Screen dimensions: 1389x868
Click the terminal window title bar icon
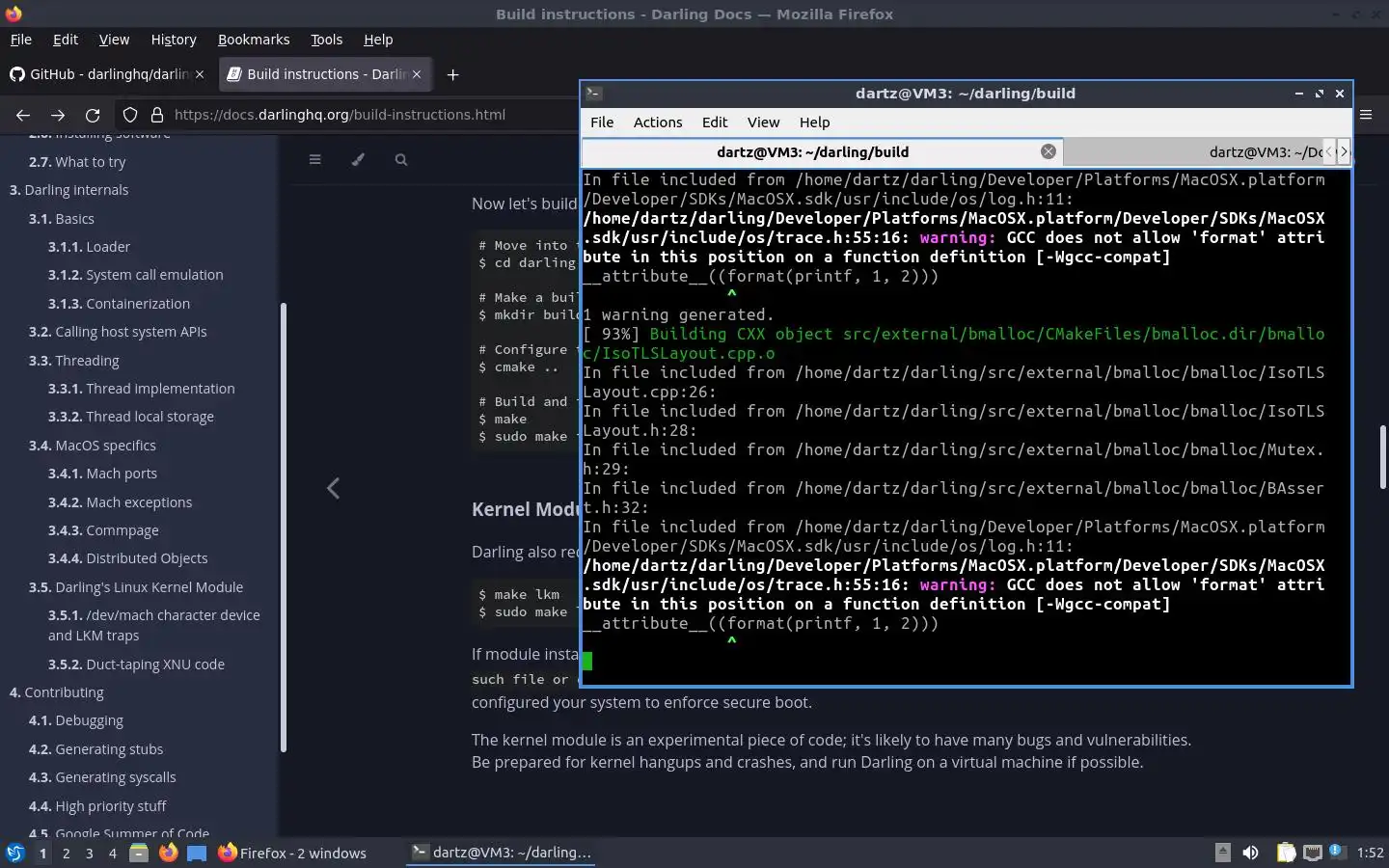[x=594, y=94]
